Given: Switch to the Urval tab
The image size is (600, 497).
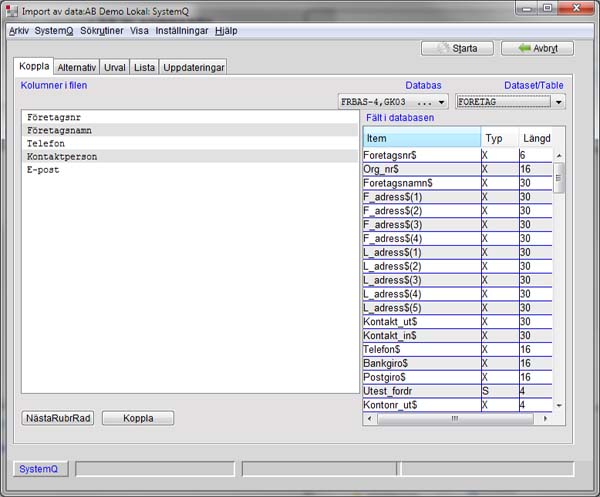Looking at the screenshot, I should pyautogui.click(x=115, y=67).
